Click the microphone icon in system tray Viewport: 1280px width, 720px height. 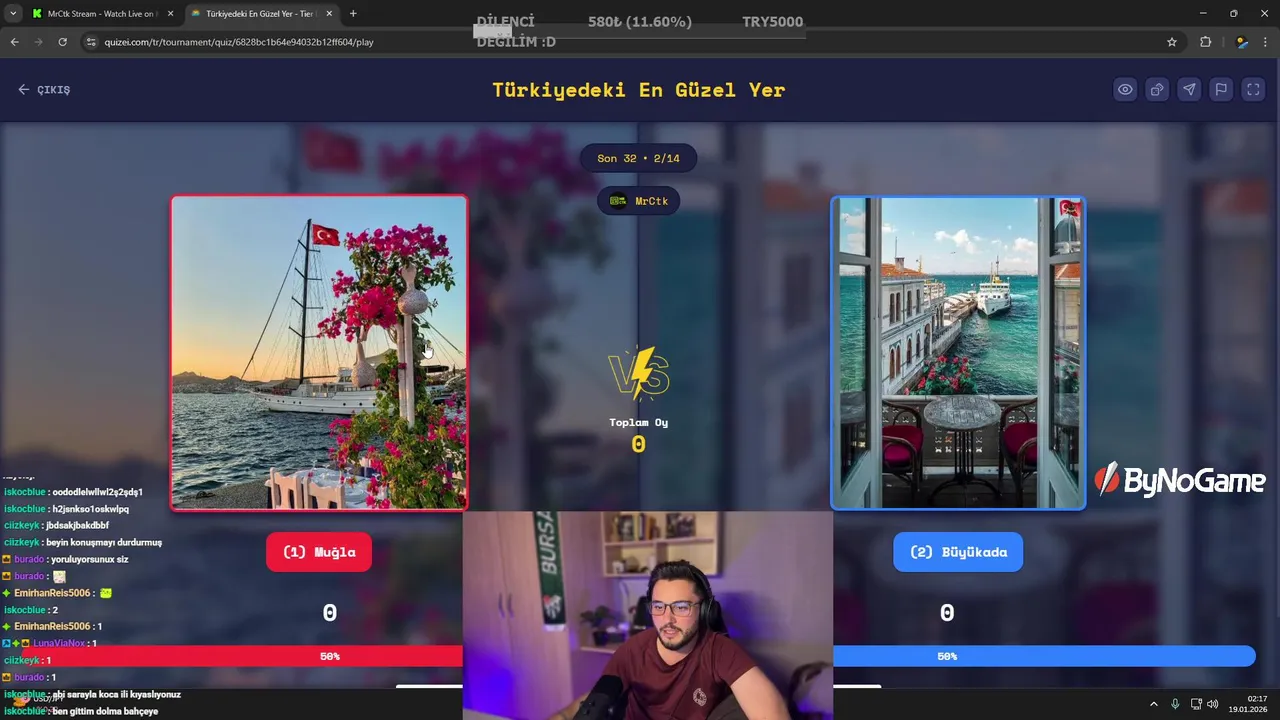[x=1175, y=704]
